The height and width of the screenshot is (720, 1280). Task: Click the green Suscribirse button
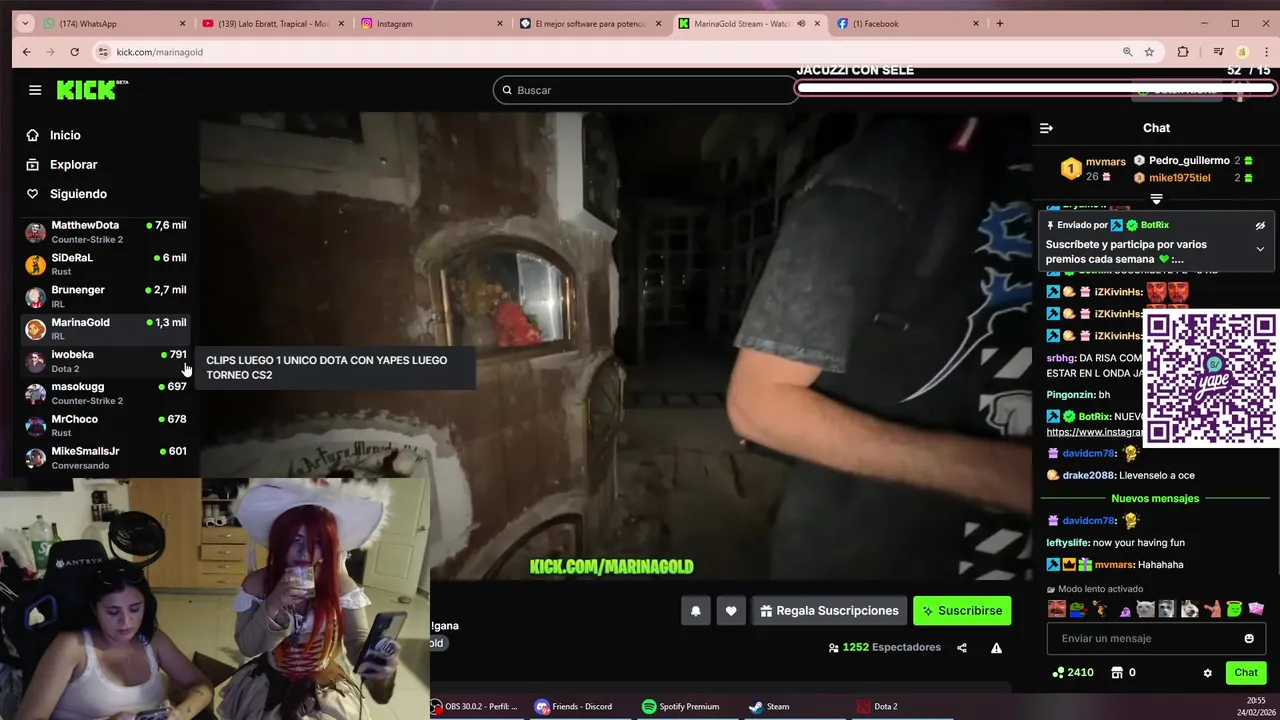point(962,611)
